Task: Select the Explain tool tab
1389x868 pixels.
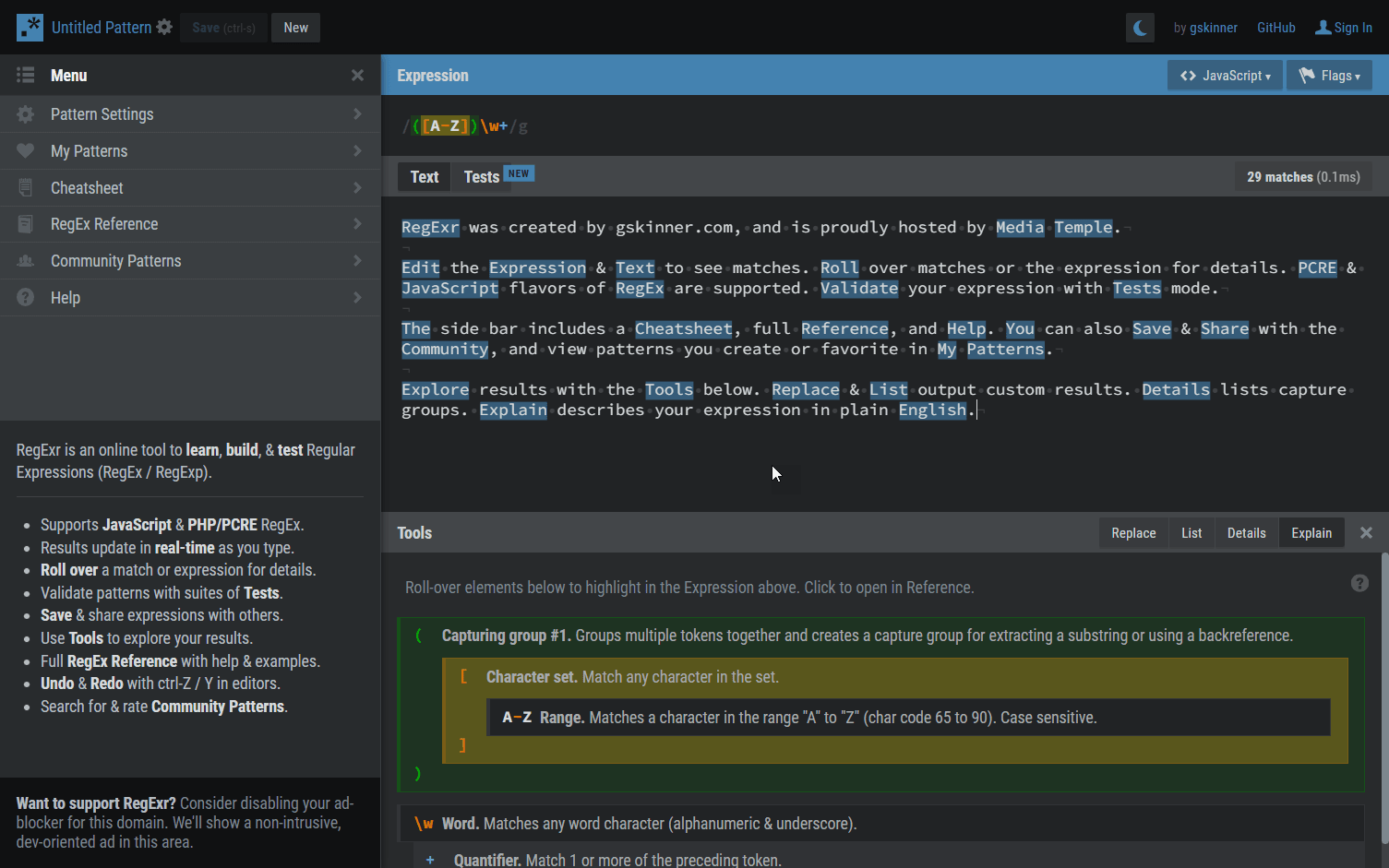Action: pos(1311,533)
